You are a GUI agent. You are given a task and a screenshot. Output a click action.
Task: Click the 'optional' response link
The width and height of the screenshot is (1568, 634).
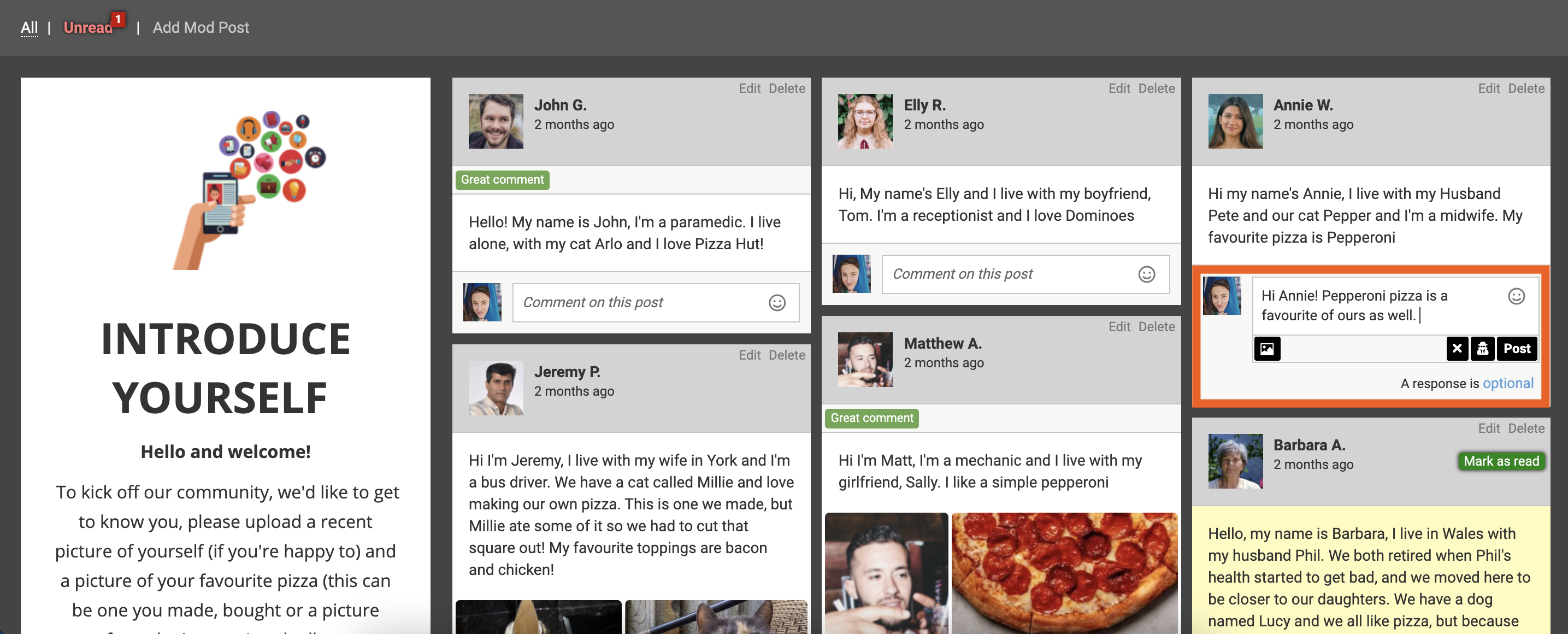pyautogui.click(x=1507, y=383)
